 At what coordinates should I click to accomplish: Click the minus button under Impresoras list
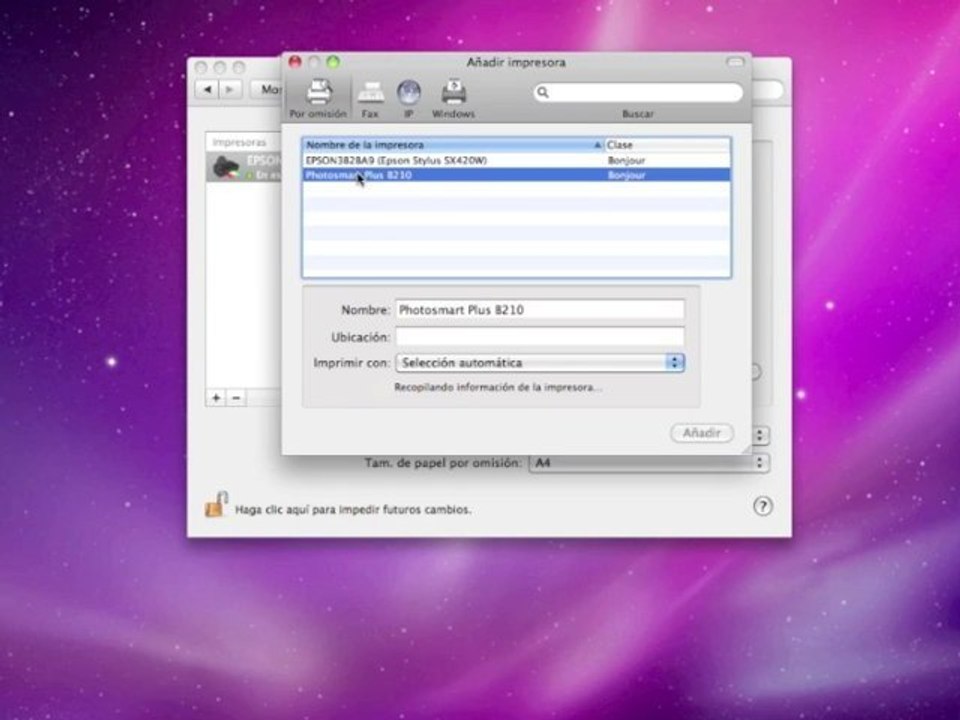click(236, 398)
